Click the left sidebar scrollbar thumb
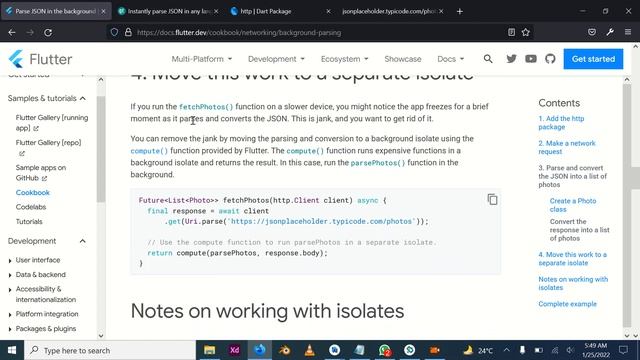This screenshot has width=640, height=360. pyautogui.click(x=101, y=149)
